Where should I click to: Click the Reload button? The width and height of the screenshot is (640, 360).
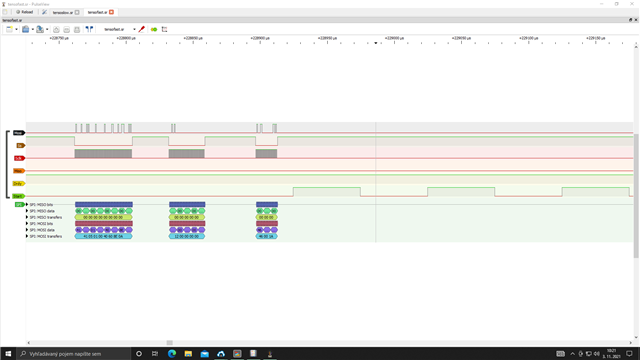tap(24, 12)
